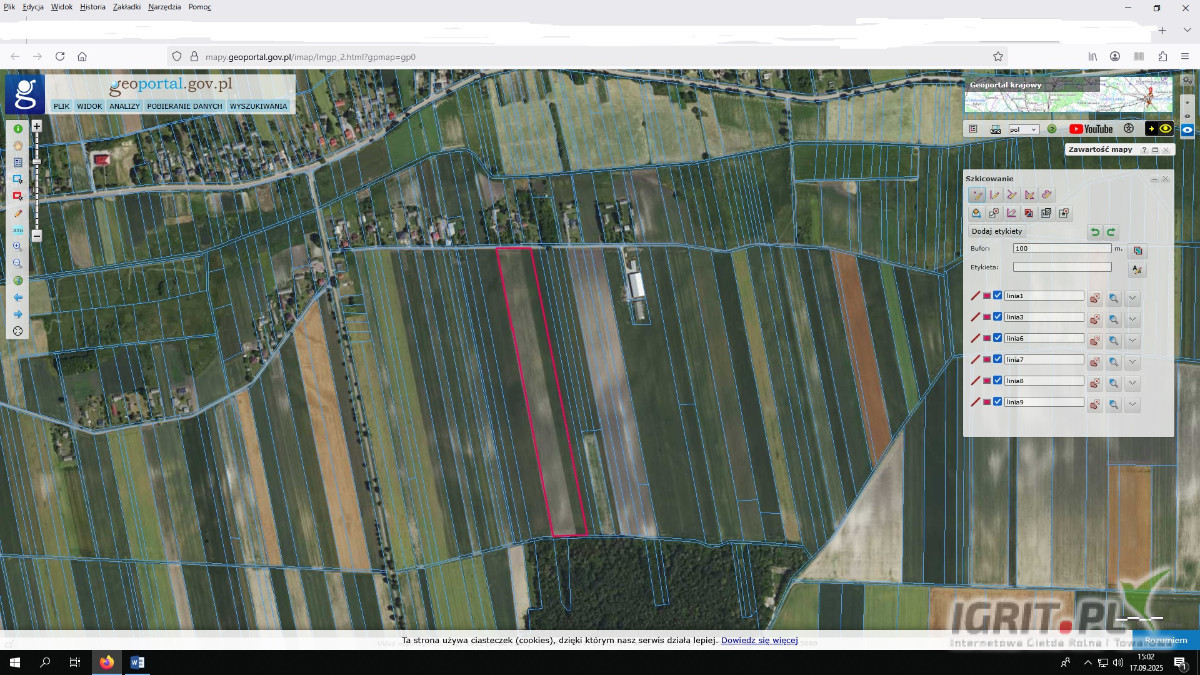The image size is (1200, 675).
Task: Expand options for linia3 with chevron
Action: (x=1133, y=318)
